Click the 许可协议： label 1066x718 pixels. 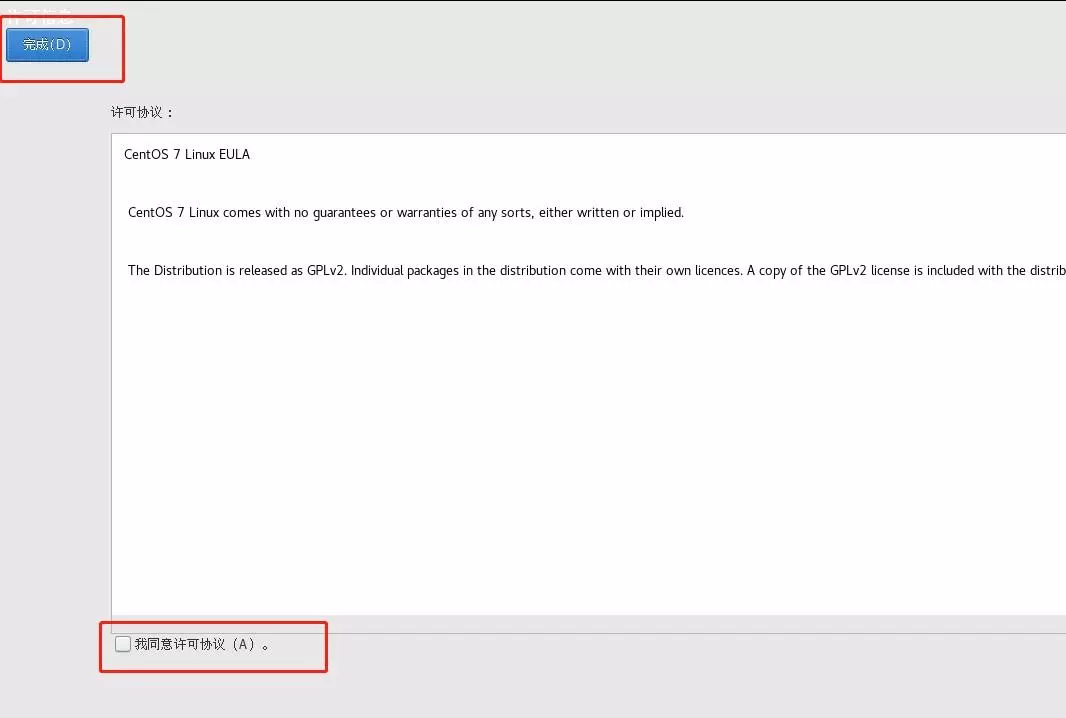coord(141,112)
